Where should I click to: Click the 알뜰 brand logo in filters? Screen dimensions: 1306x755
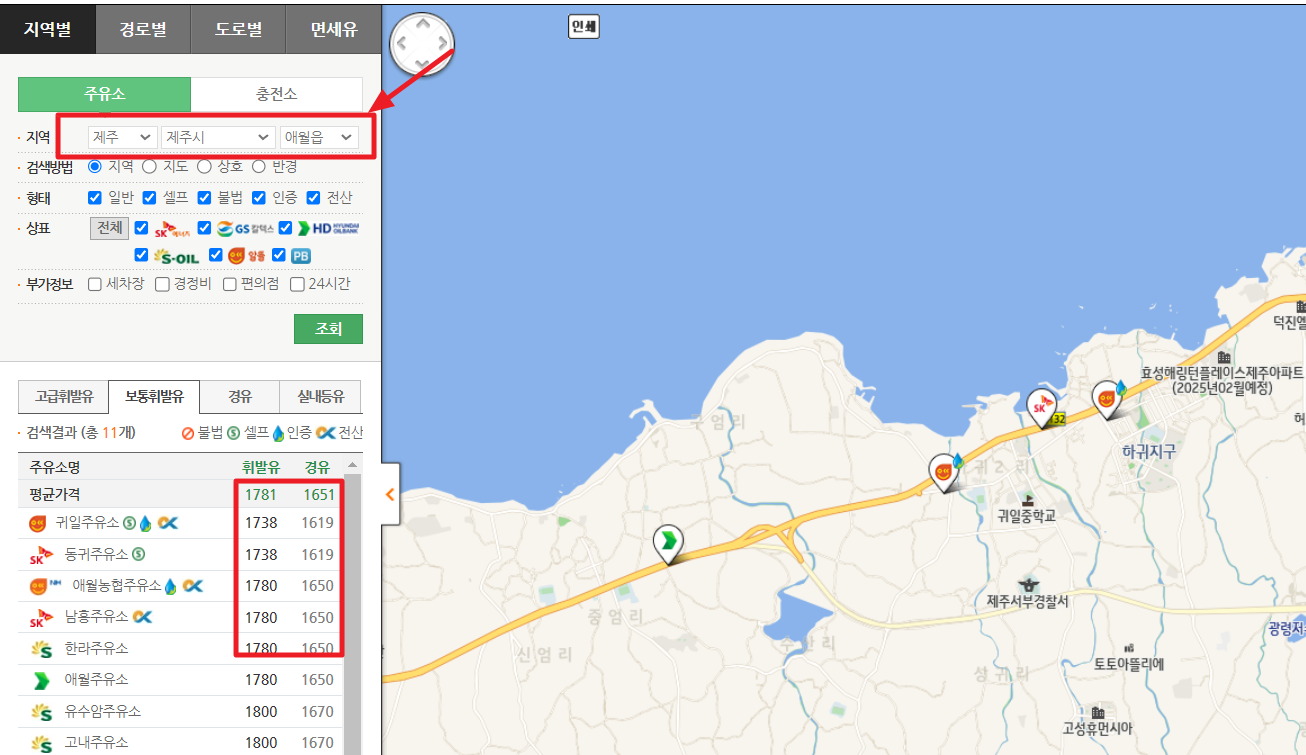click(246, 256)
